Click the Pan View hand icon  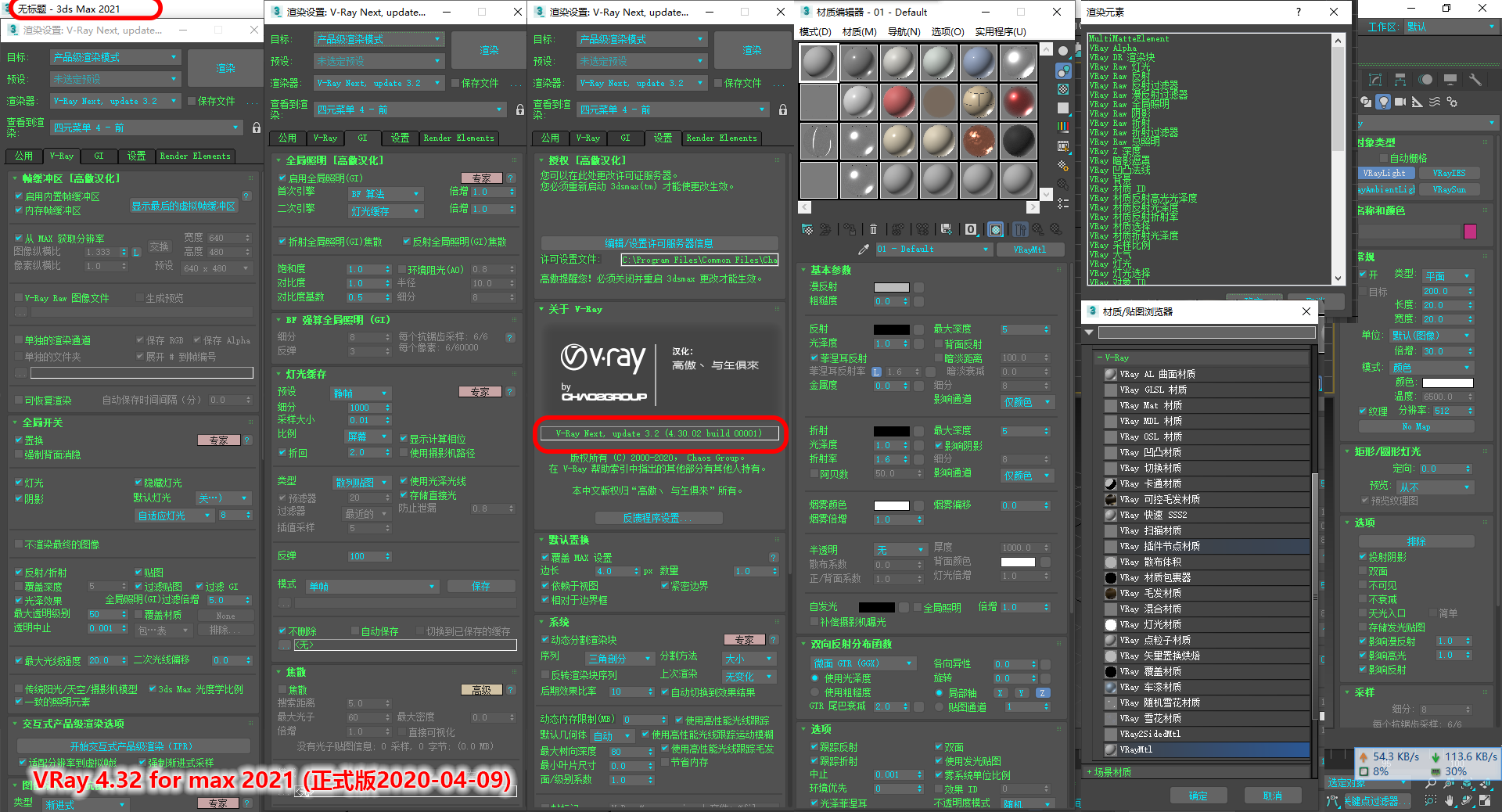pos(1449,800)
